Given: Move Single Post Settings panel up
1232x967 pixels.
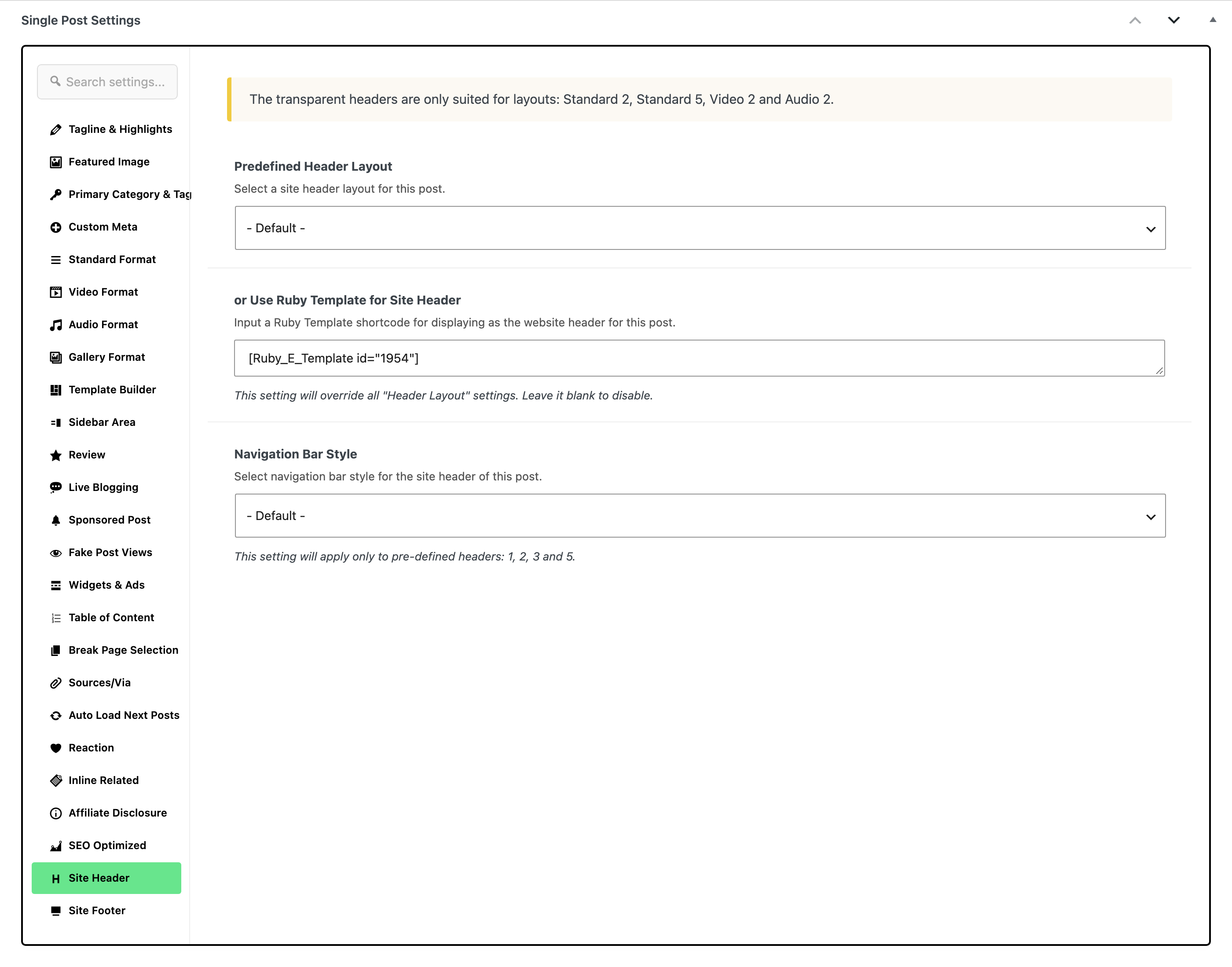Looking at the screenshot, I should click(x=1135, y=20).
